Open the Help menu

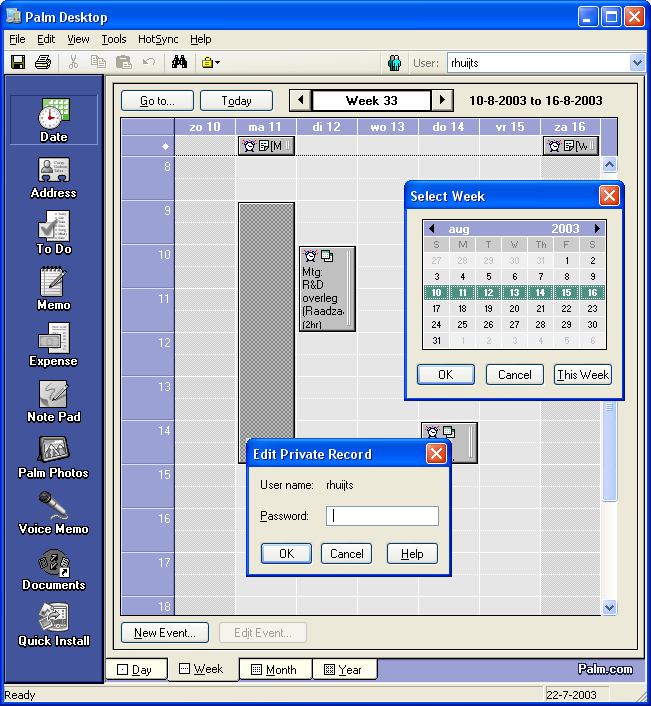point(200,40)
